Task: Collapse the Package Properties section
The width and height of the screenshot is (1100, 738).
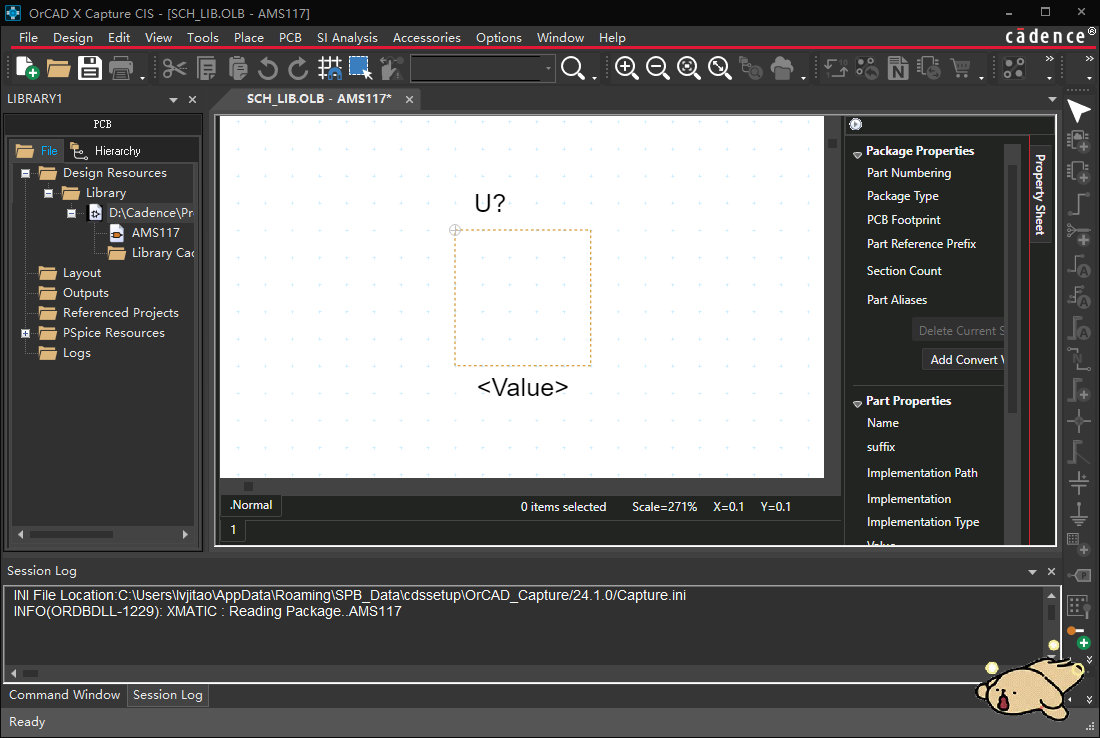Action: pos(857,154)
